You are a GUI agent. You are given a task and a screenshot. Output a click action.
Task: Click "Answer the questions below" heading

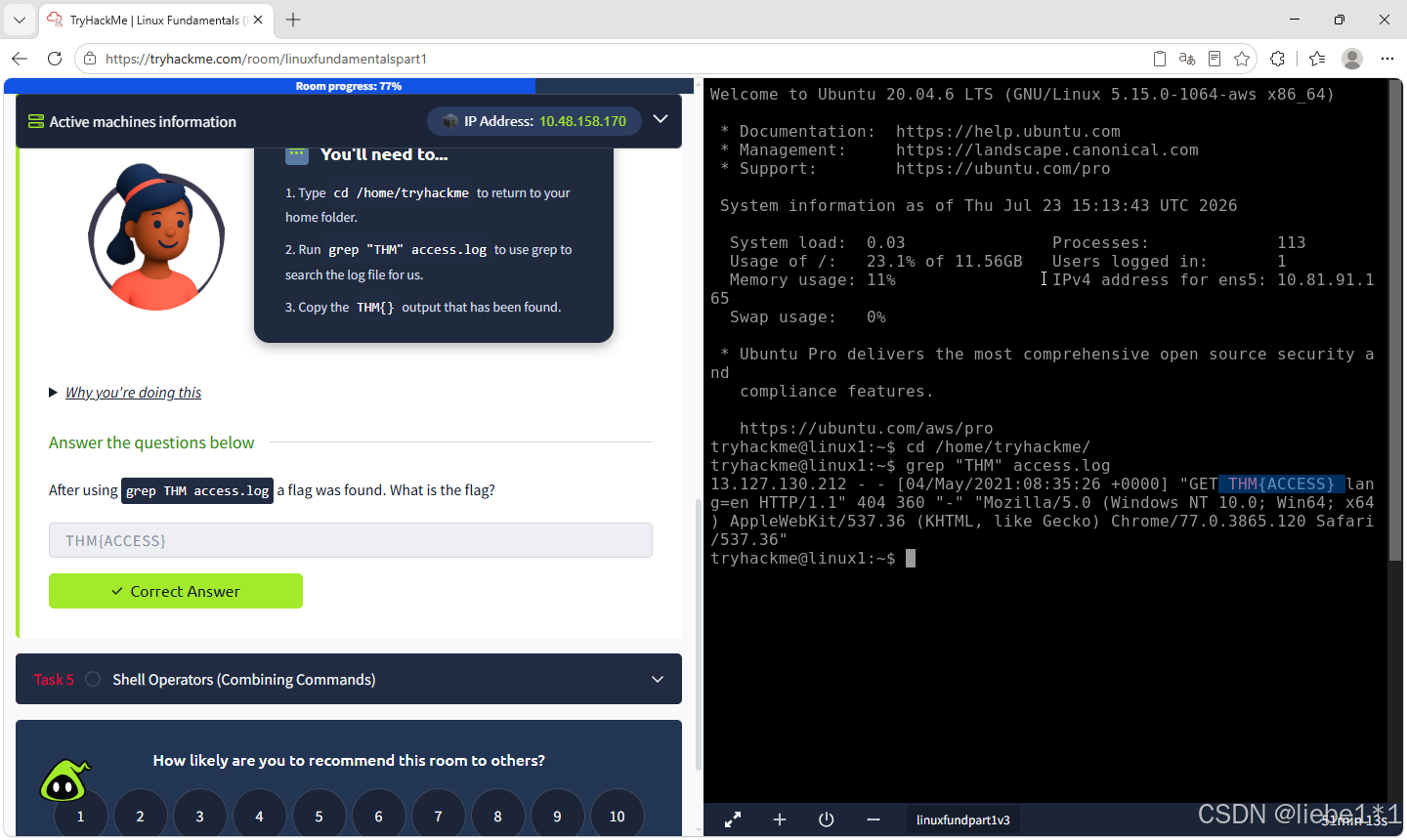[x=151, y=442]
